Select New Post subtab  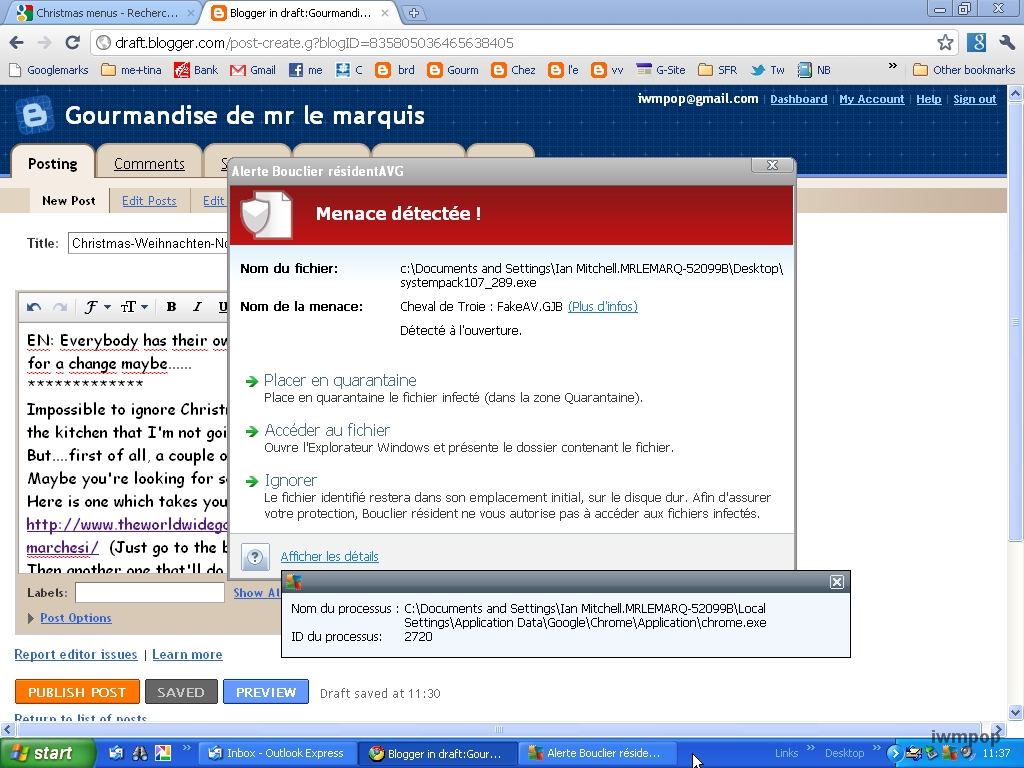coord(69,200)
